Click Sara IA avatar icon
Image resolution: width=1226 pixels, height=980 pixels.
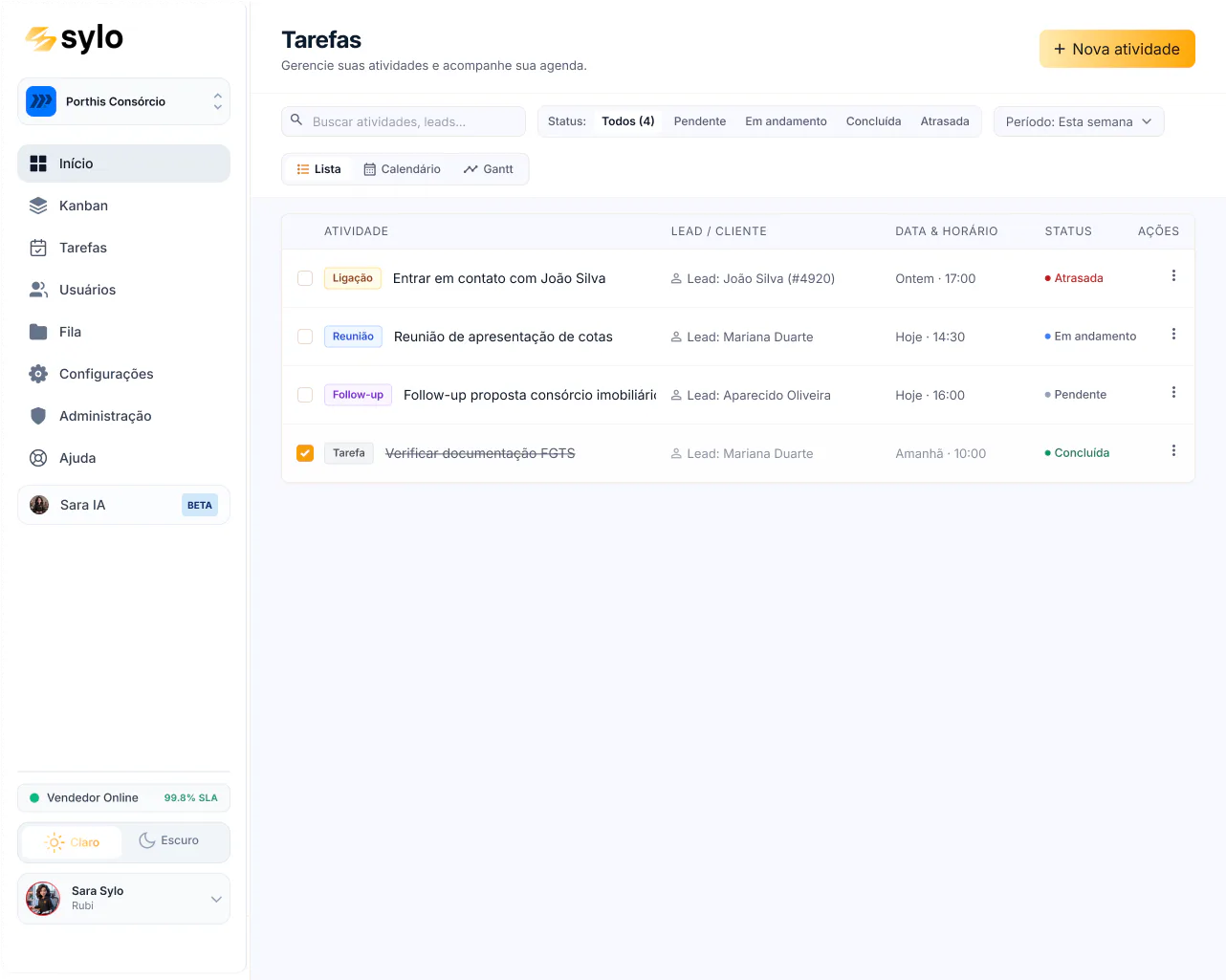tap(39, 505)
